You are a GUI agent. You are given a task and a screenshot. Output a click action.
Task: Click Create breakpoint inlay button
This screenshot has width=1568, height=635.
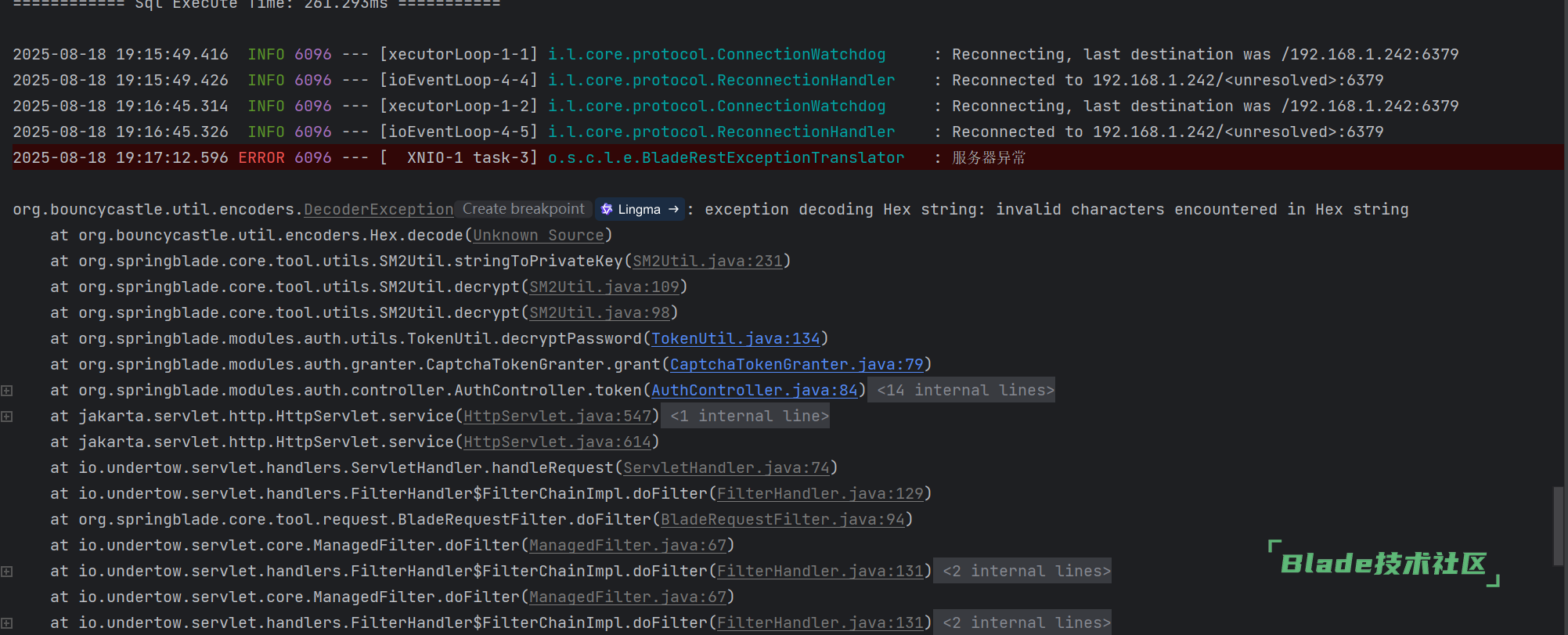pyautogui.click(x=523, y=209)
